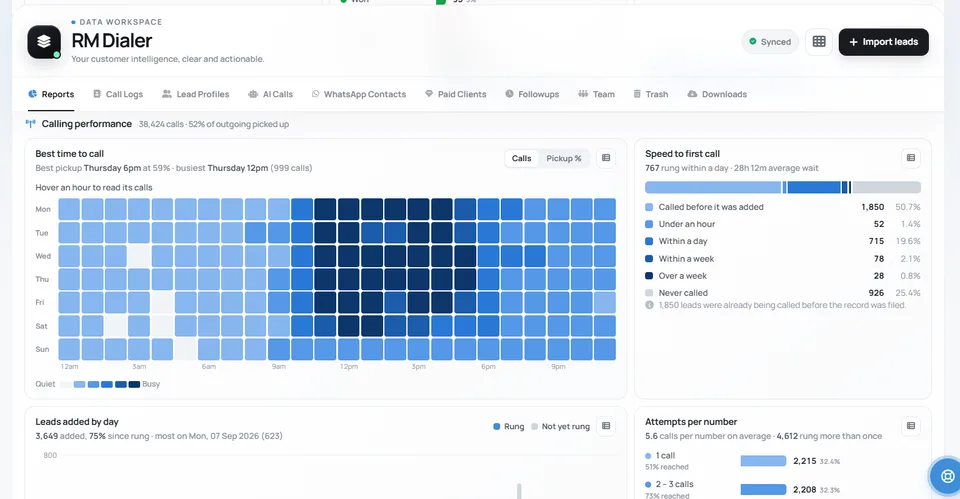Viewport: 960px width, 499px height.
Task: Click the Over a week color swatch
Action: (x=649, y=276)
